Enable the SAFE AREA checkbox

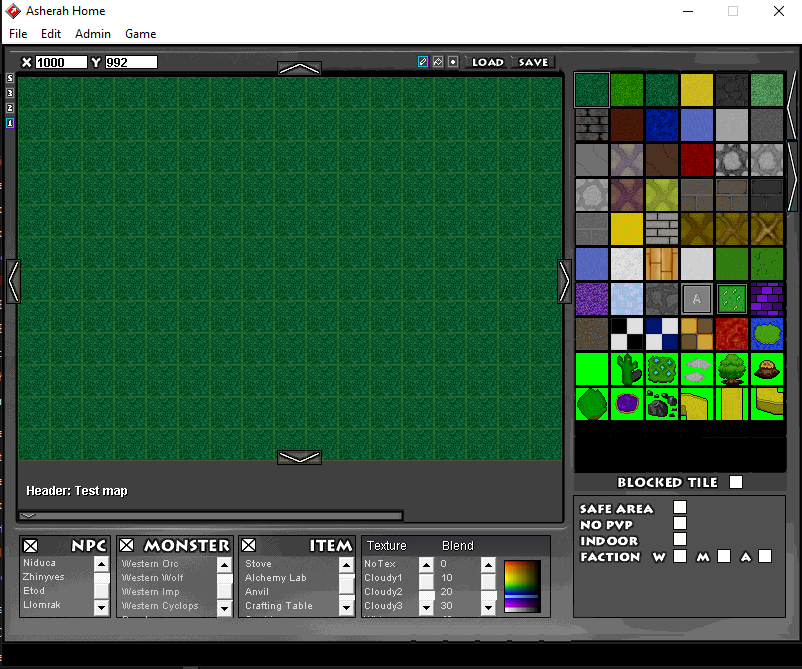(x=681, y=508)
